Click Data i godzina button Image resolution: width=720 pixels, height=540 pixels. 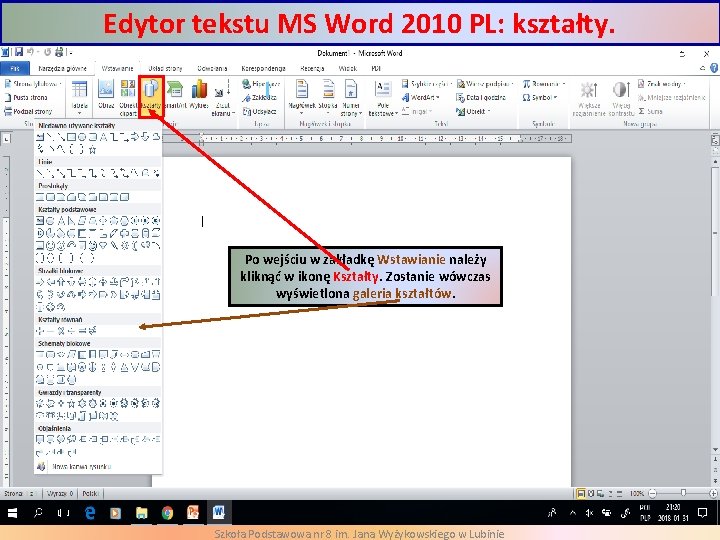click(x=481, y=97)
